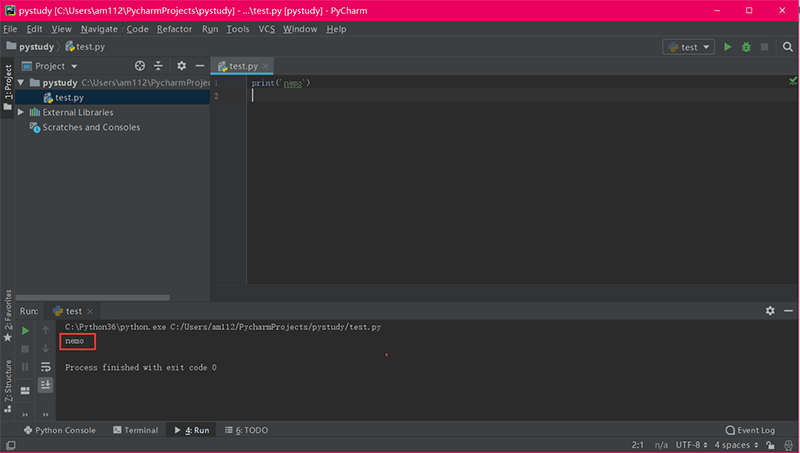Toggle scroll to end in Run console
The width and height of the screenshot is (800, 453).
tap(45, 385)
